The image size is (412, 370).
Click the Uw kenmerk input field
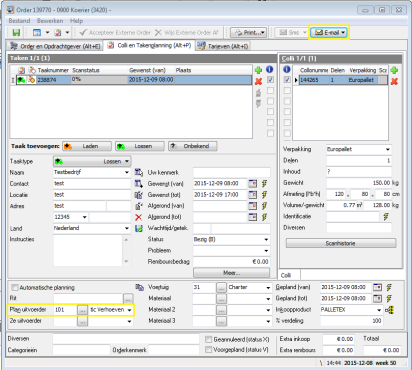tap(231, 172)
